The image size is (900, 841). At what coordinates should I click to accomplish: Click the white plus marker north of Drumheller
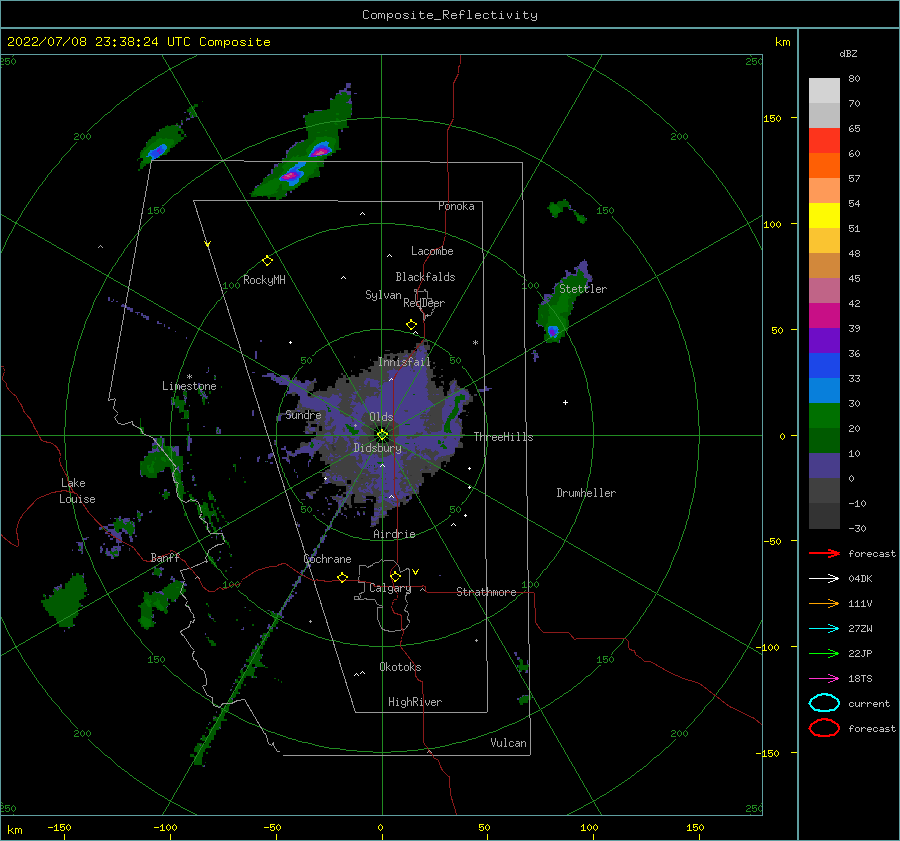pyautogui.click(x=565, y=402)
